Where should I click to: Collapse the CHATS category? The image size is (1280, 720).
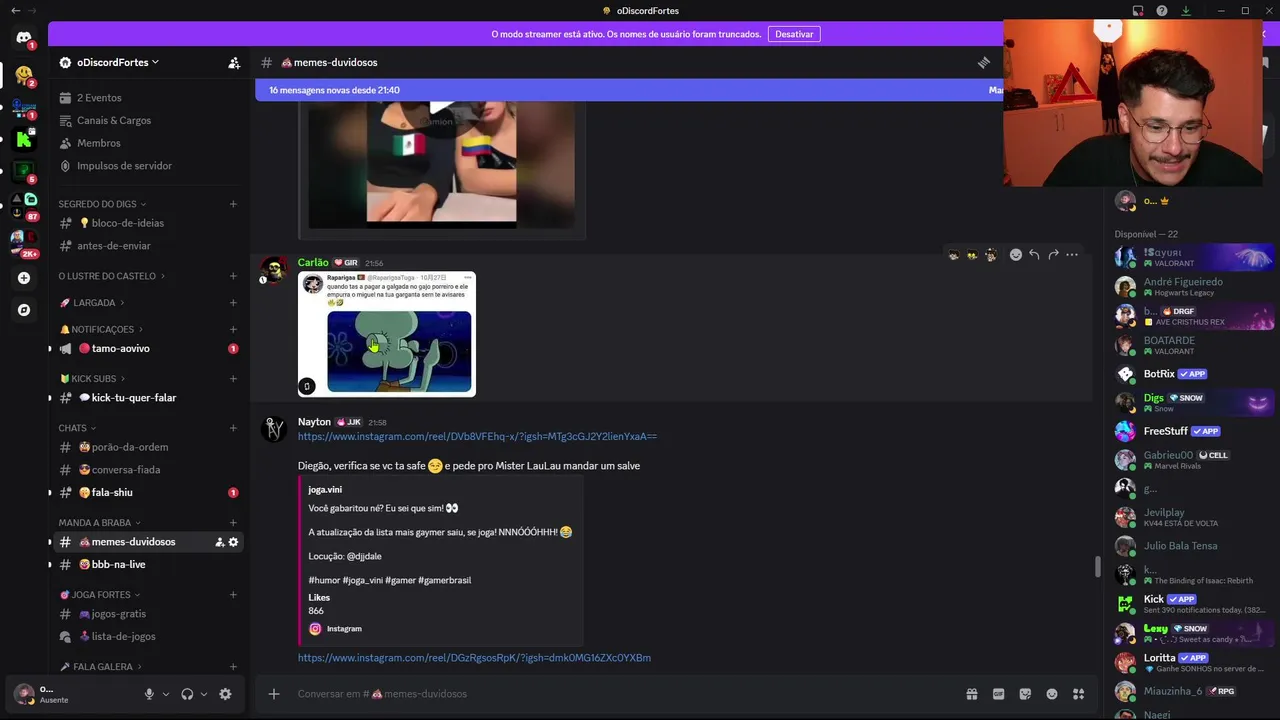pyautogui.click(x=78, y=428)
